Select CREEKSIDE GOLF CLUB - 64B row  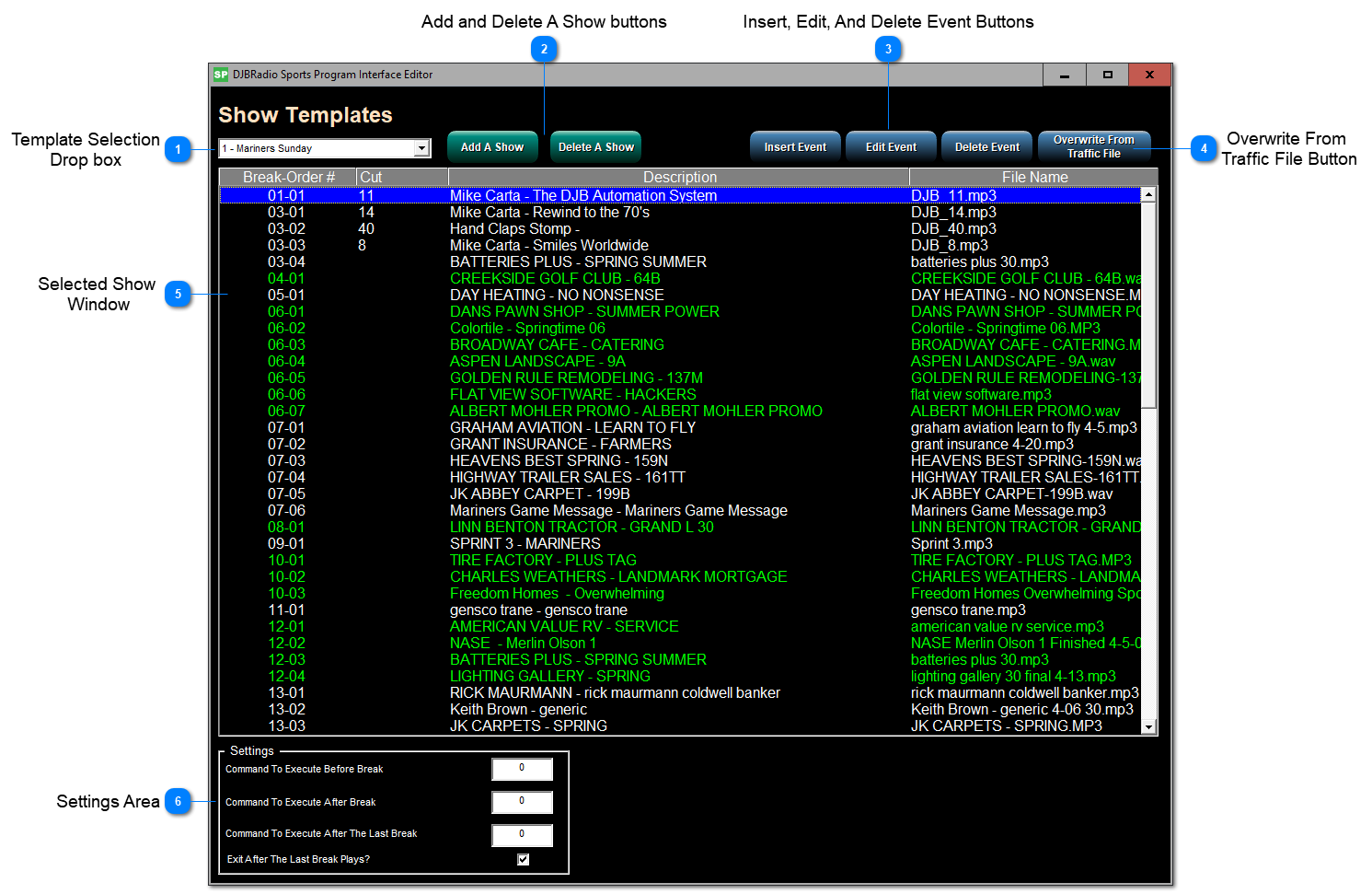681,278
